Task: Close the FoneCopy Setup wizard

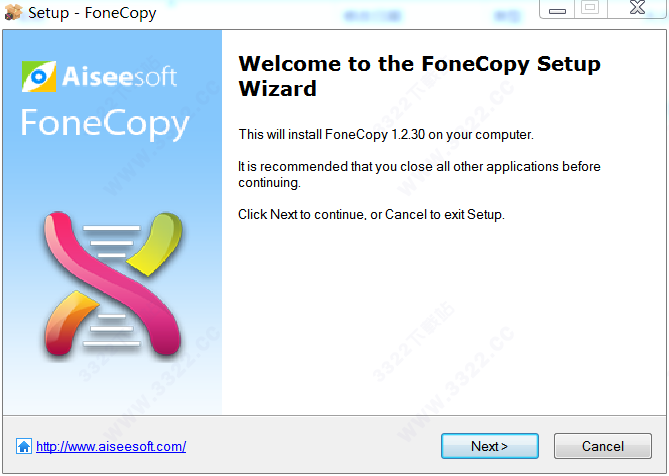Action: click(x=637, y=10)
